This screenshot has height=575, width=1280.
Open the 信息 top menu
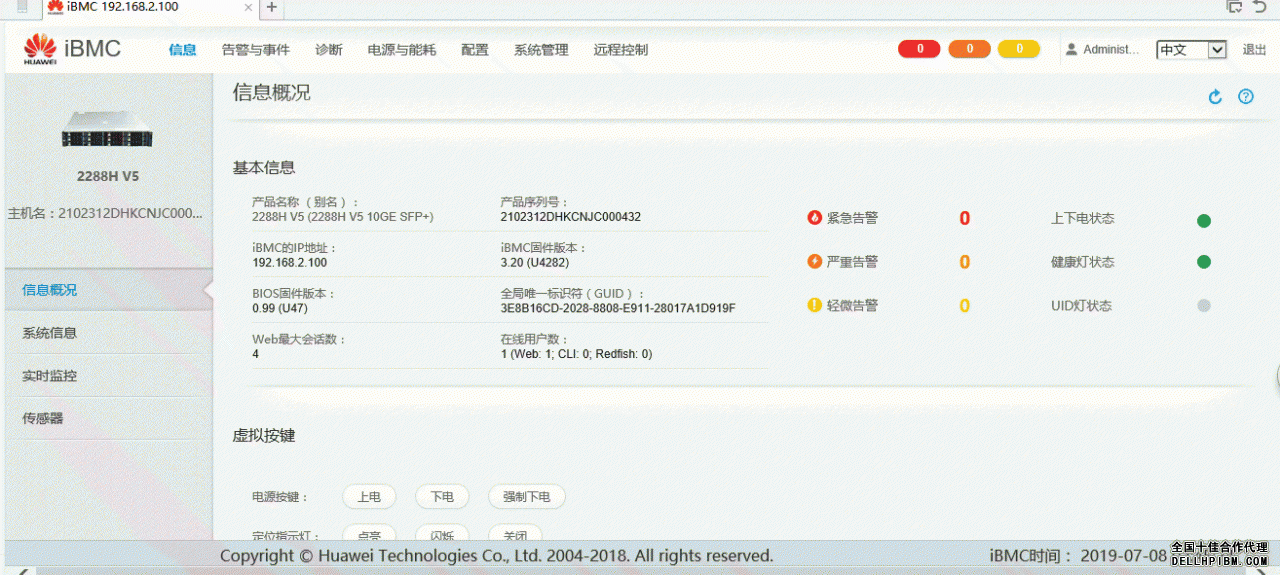coord(183,50)
